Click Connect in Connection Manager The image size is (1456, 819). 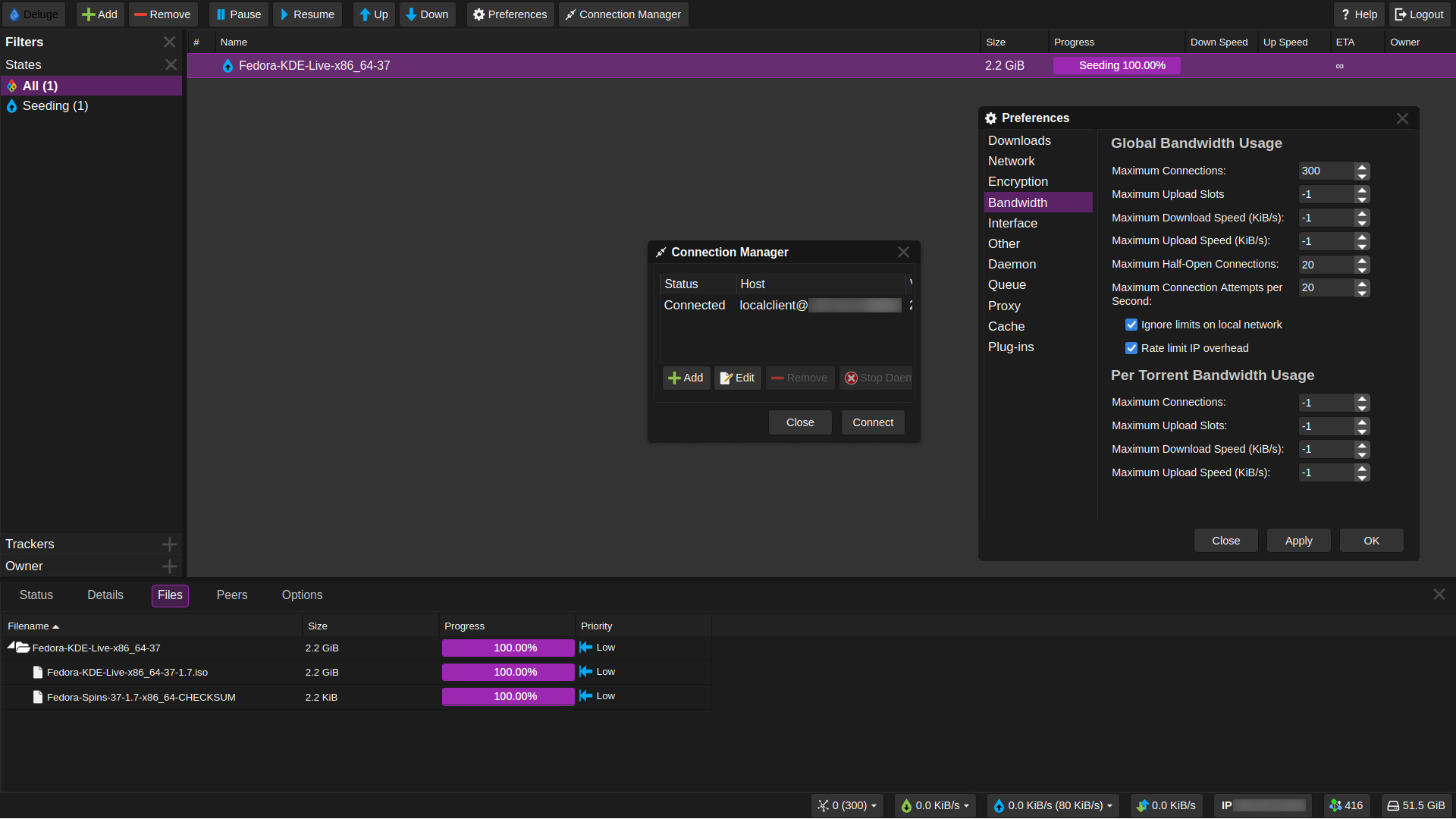872,422
